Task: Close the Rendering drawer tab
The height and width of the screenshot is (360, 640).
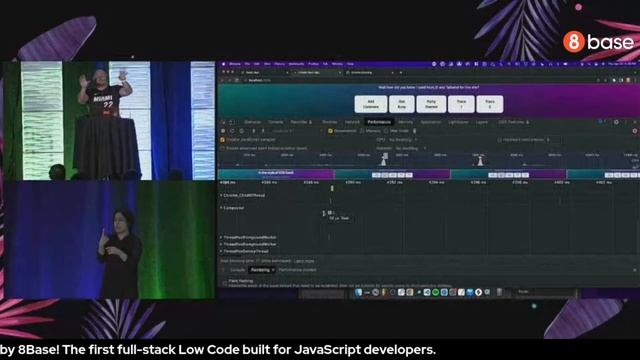Action: 273,270
